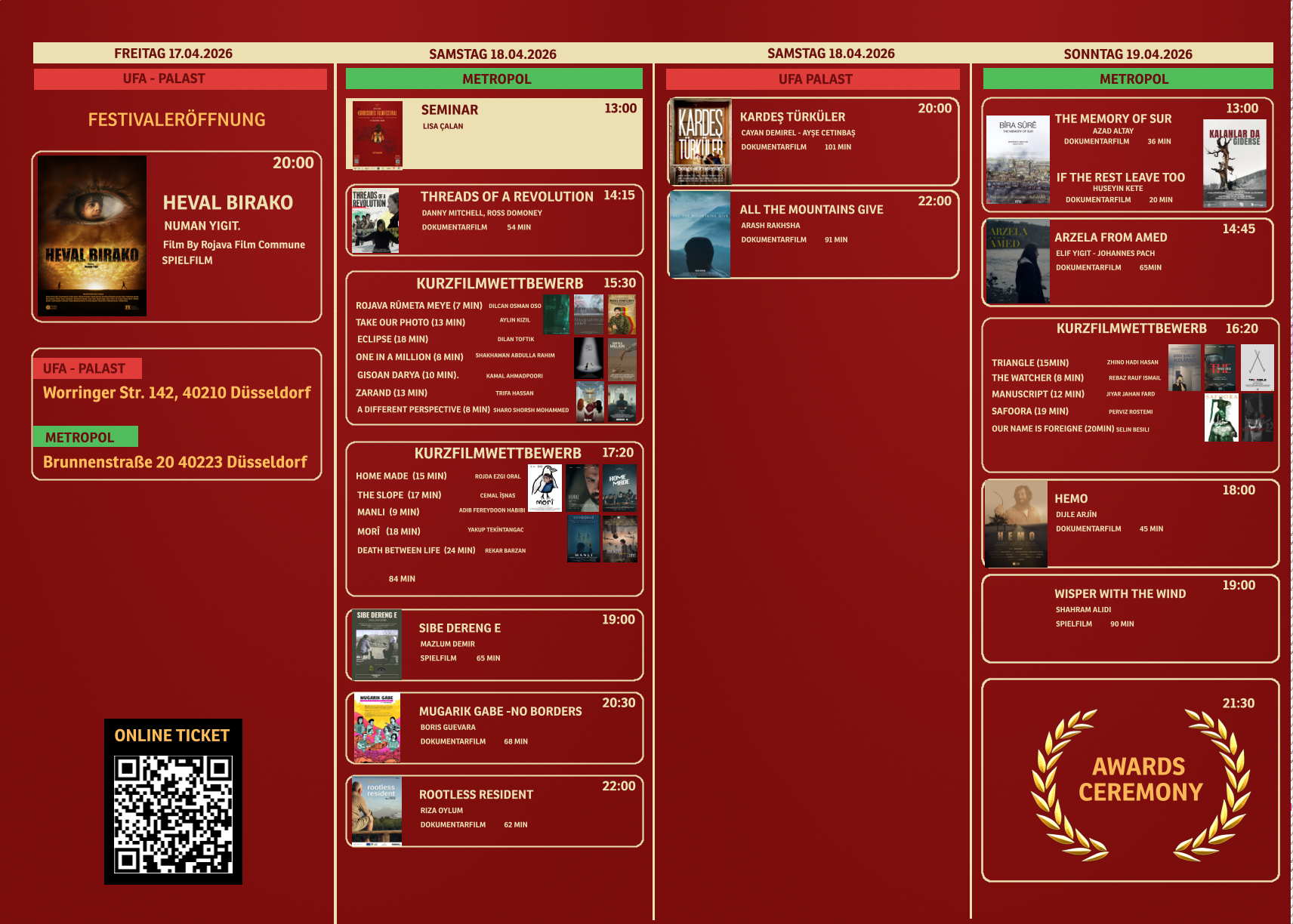This screenshot has width=1293, height=924.
Task: Click the Online Ticket QR code
Action: [173, 814]
